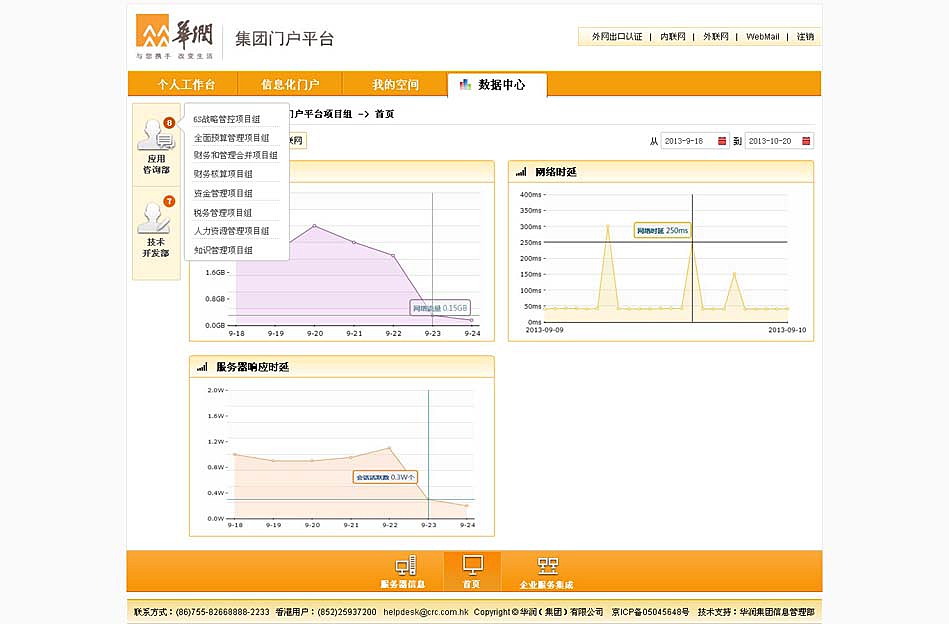This screenshot has width=949, height=624.
Task: Open 外网出口认证 link
Action: point(617,36)
